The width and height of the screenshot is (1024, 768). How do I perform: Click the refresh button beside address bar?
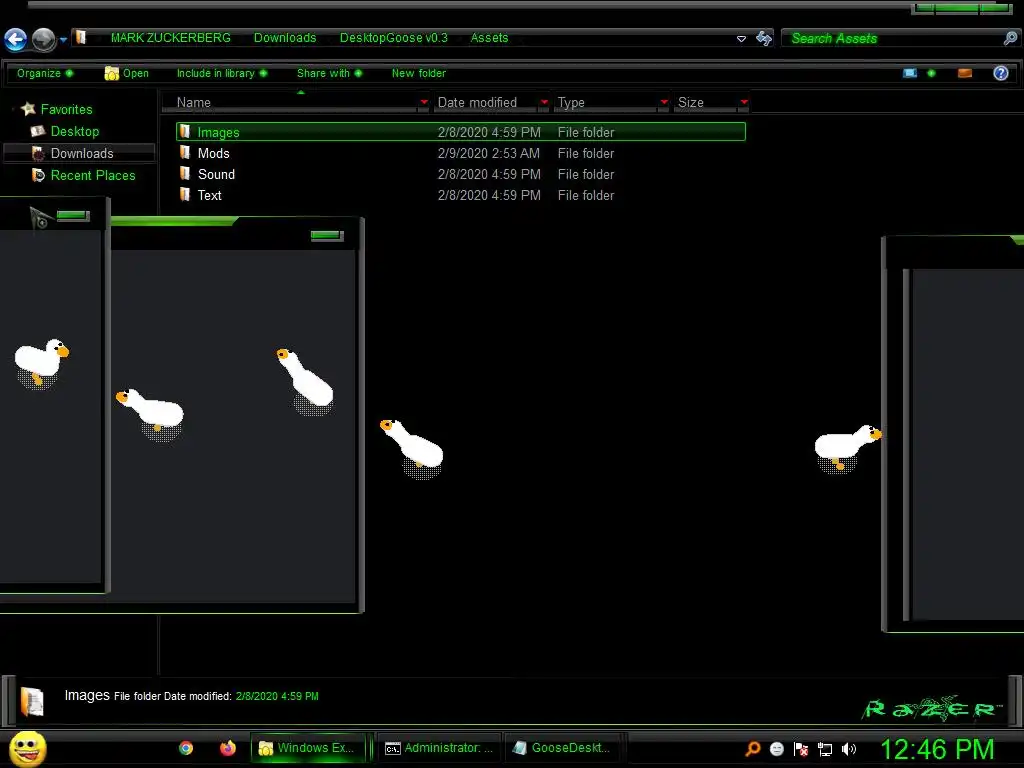pyautogui.click(x=763, y=39)
